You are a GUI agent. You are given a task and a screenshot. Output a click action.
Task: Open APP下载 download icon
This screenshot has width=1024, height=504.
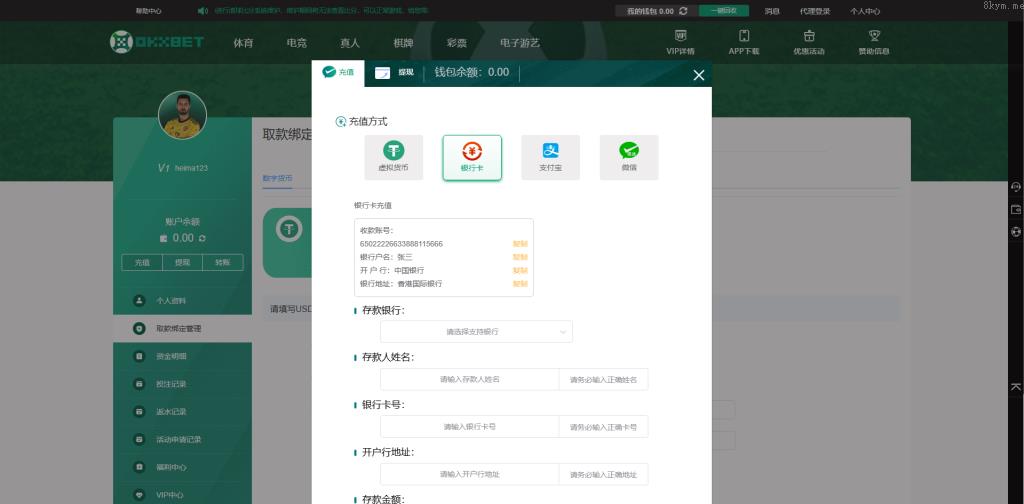(x=743, y=41)
